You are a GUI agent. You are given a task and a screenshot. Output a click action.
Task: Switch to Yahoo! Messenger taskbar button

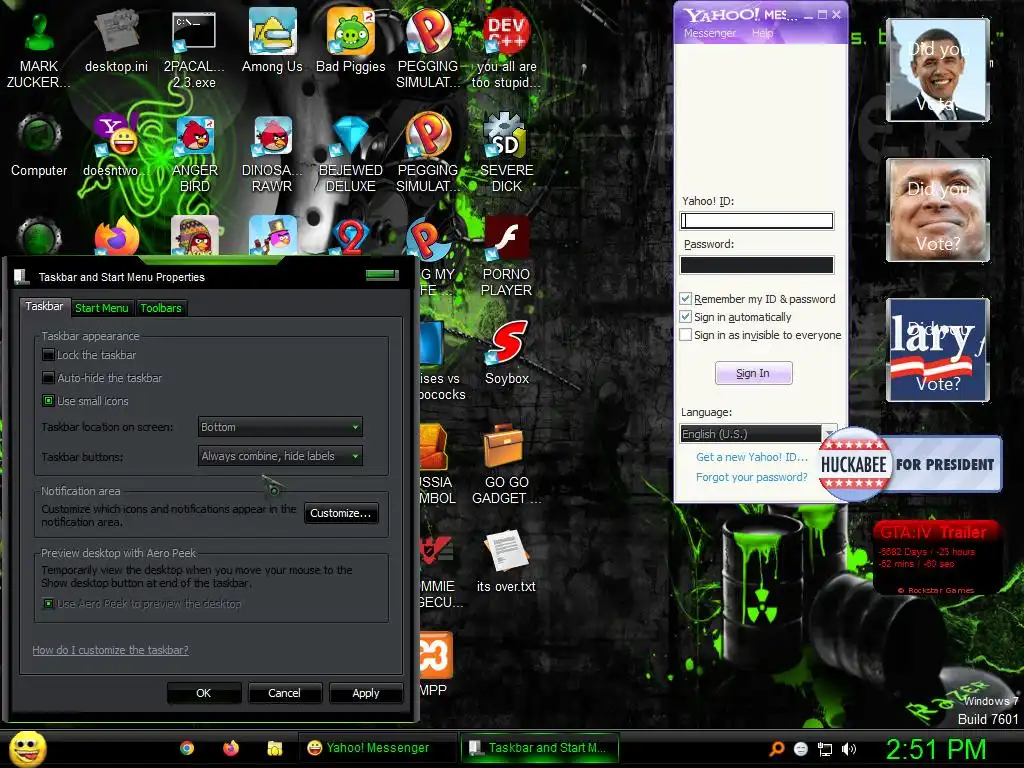tap(377, 748)
